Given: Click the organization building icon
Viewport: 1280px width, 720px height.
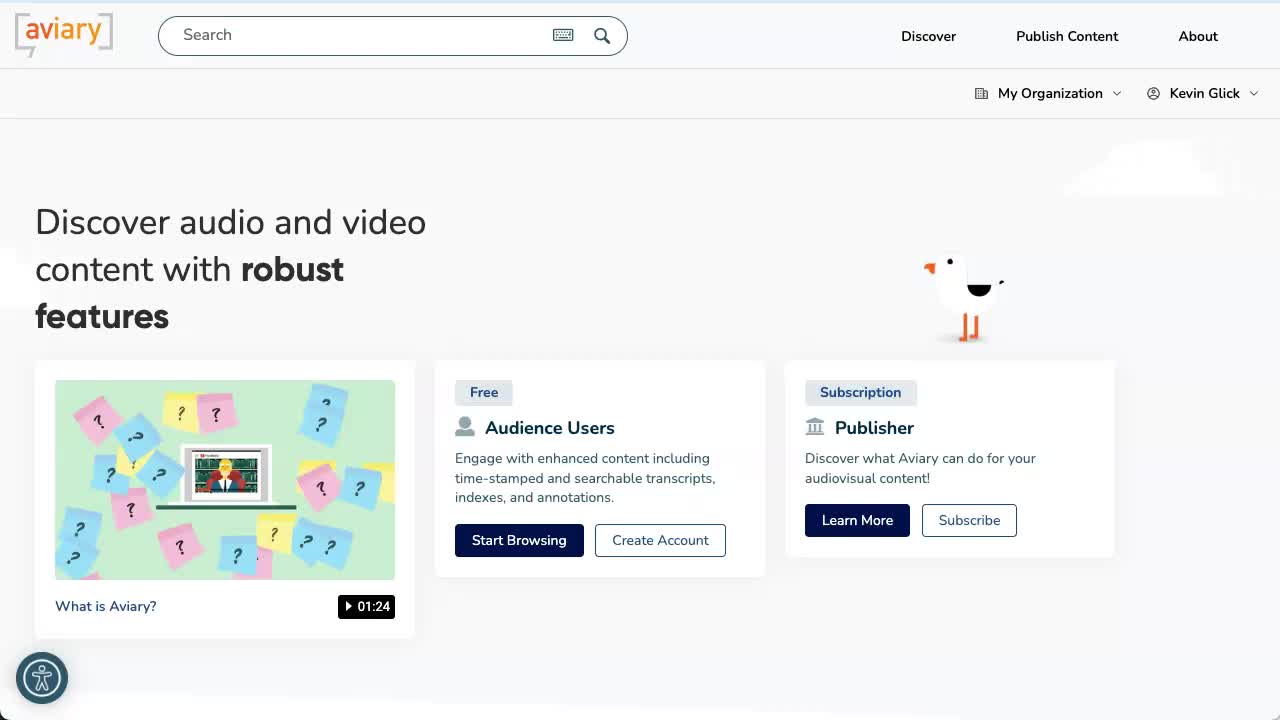Looking at the screenshot, I should point(981,93).
